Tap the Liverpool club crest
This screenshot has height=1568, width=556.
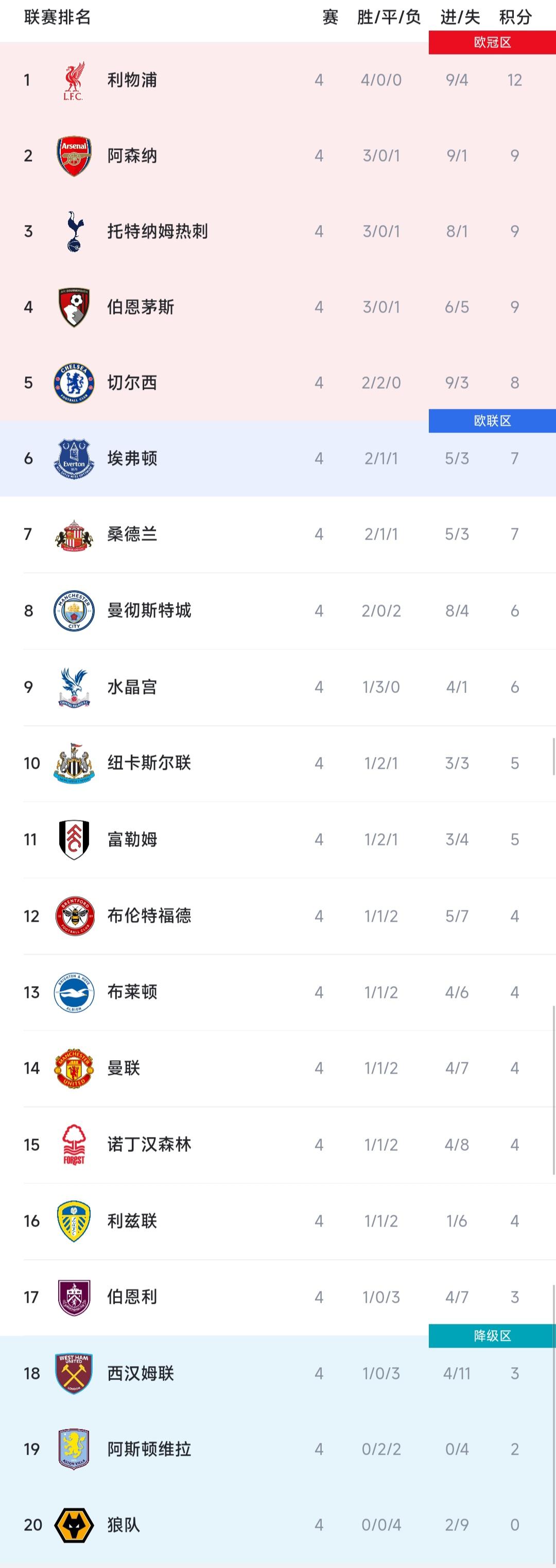[x=74, y=80]
